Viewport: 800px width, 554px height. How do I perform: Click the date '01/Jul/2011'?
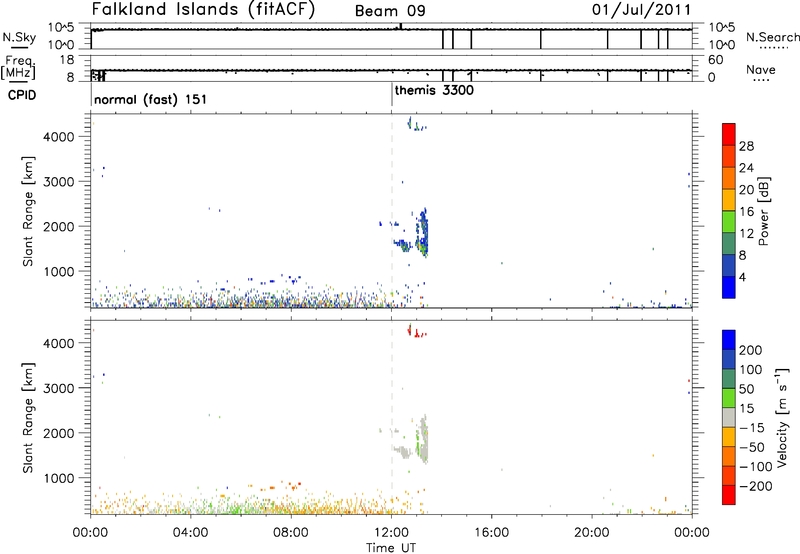click(641, 10)
